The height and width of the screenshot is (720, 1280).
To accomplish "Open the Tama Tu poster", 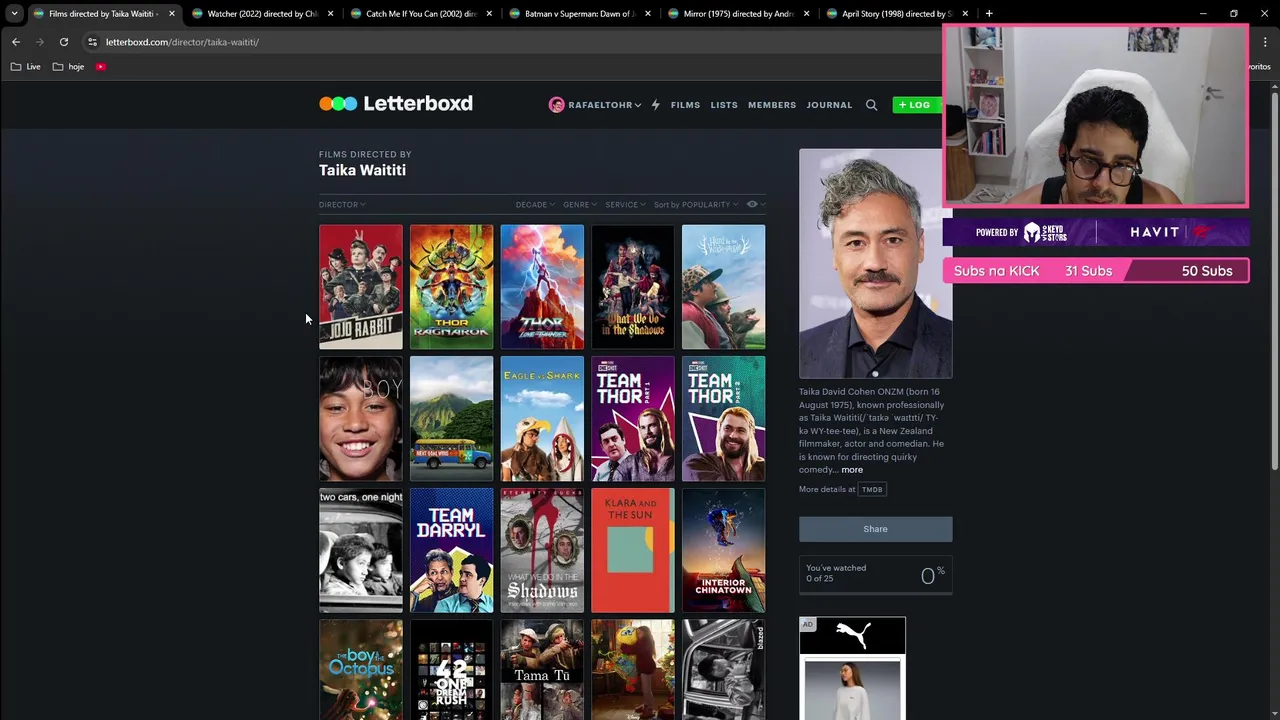I will 542,670.
